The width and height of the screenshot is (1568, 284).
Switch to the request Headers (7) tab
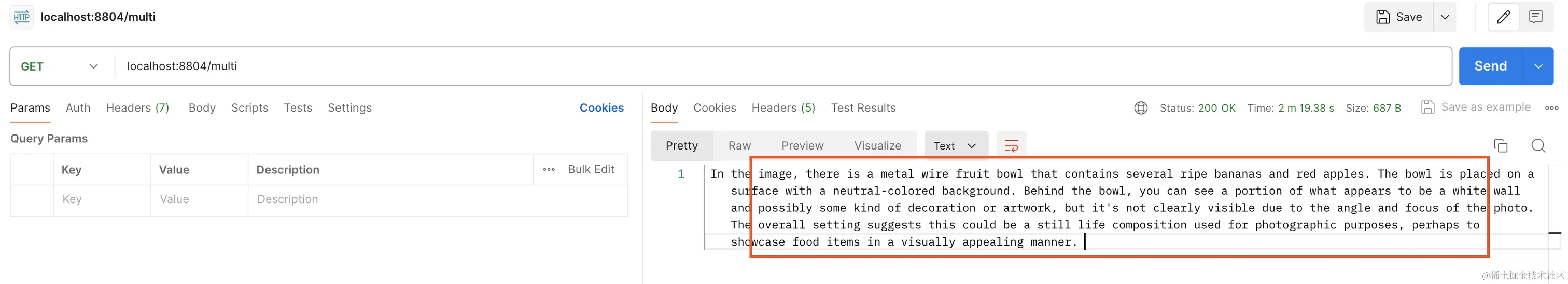(x=137, y=108)
